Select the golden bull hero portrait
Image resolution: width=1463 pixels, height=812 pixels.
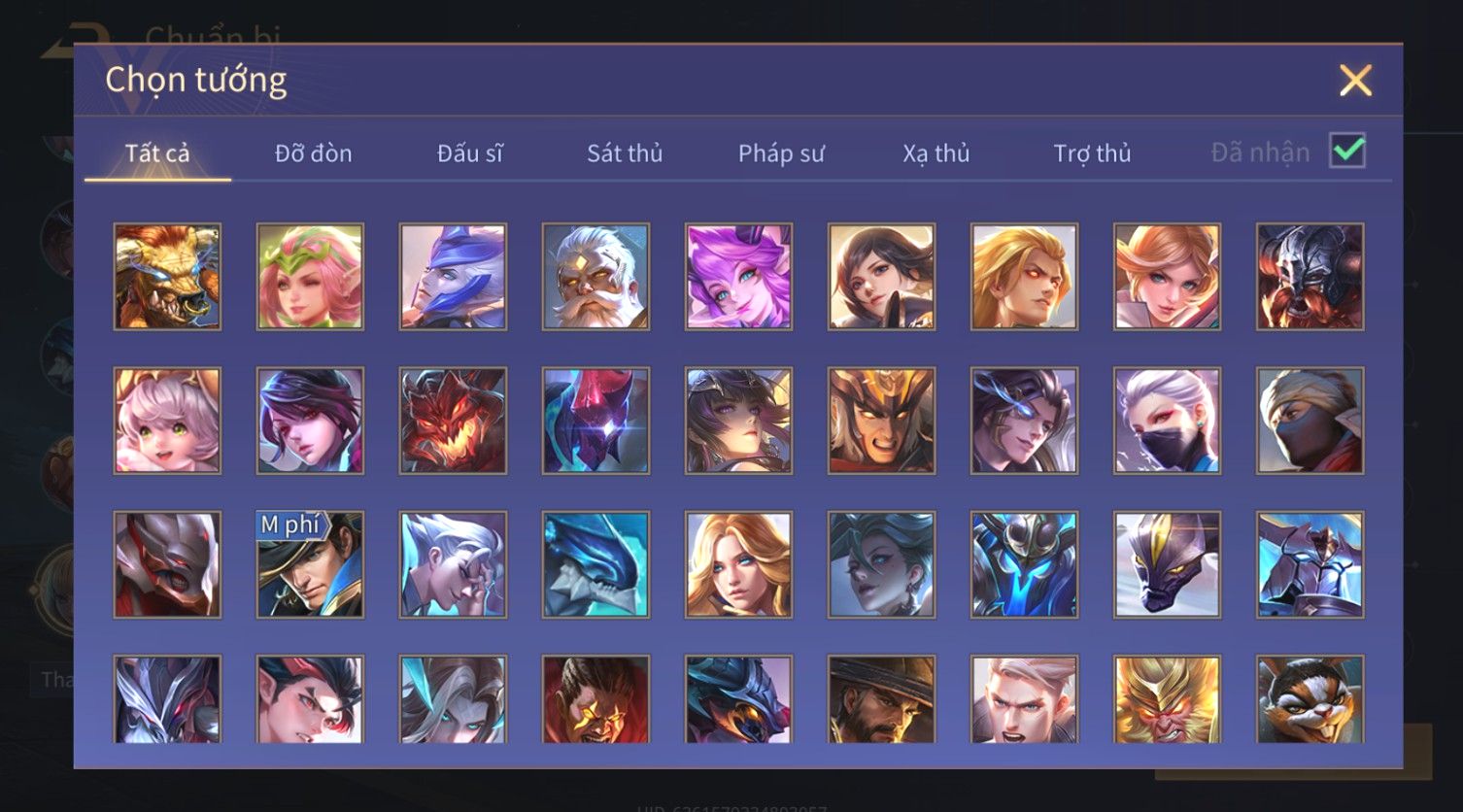pos(167,277)
